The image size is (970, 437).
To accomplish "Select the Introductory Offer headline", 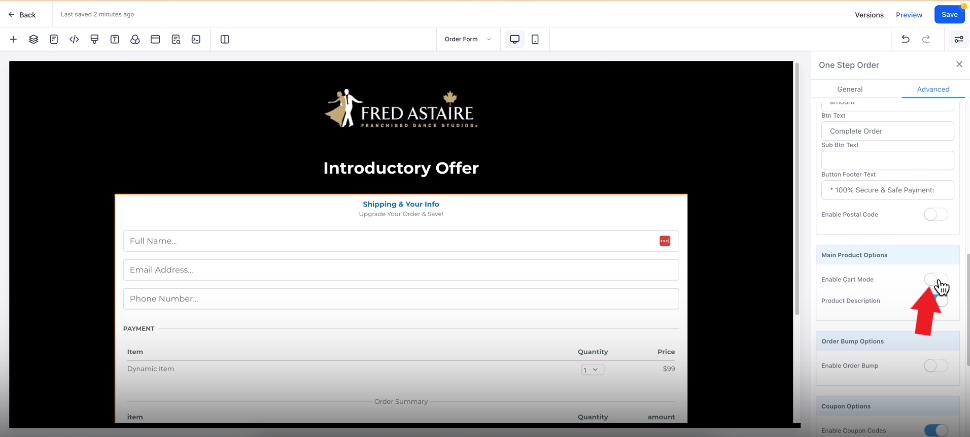I will click(401, 168).
